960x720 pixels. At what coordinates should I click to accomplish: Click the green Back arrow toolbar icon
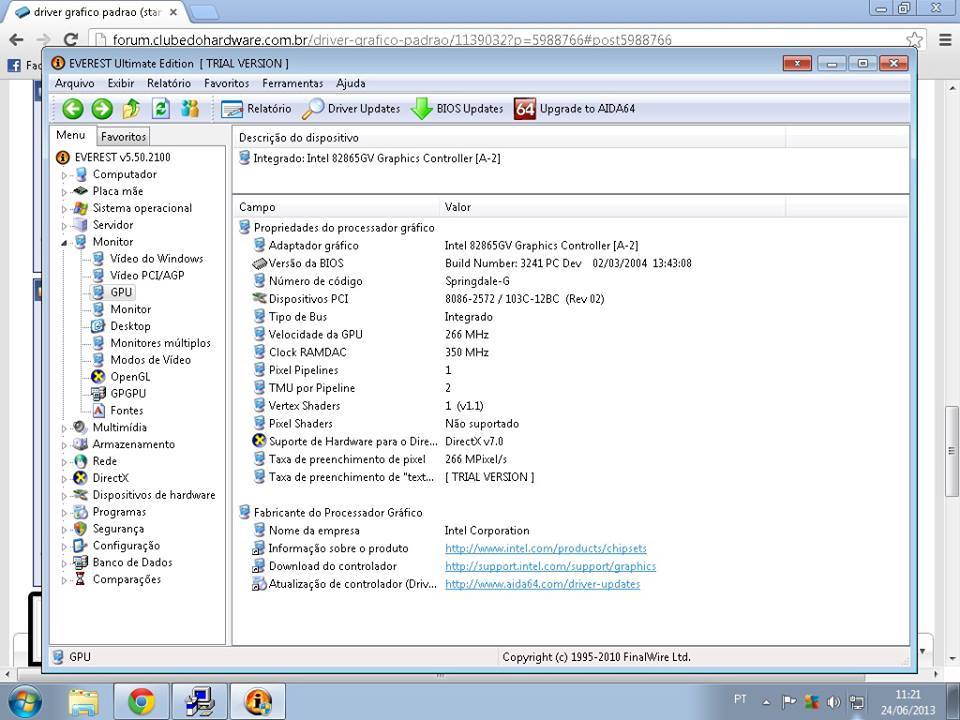click(73, 109)
